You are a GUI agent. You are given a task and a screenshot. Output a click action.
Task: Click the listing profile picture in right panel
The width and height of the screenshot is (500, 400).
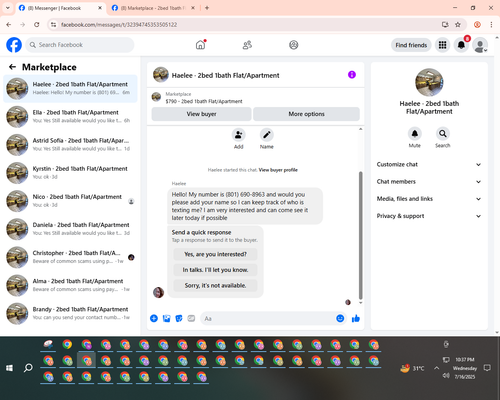coord(429,82)
